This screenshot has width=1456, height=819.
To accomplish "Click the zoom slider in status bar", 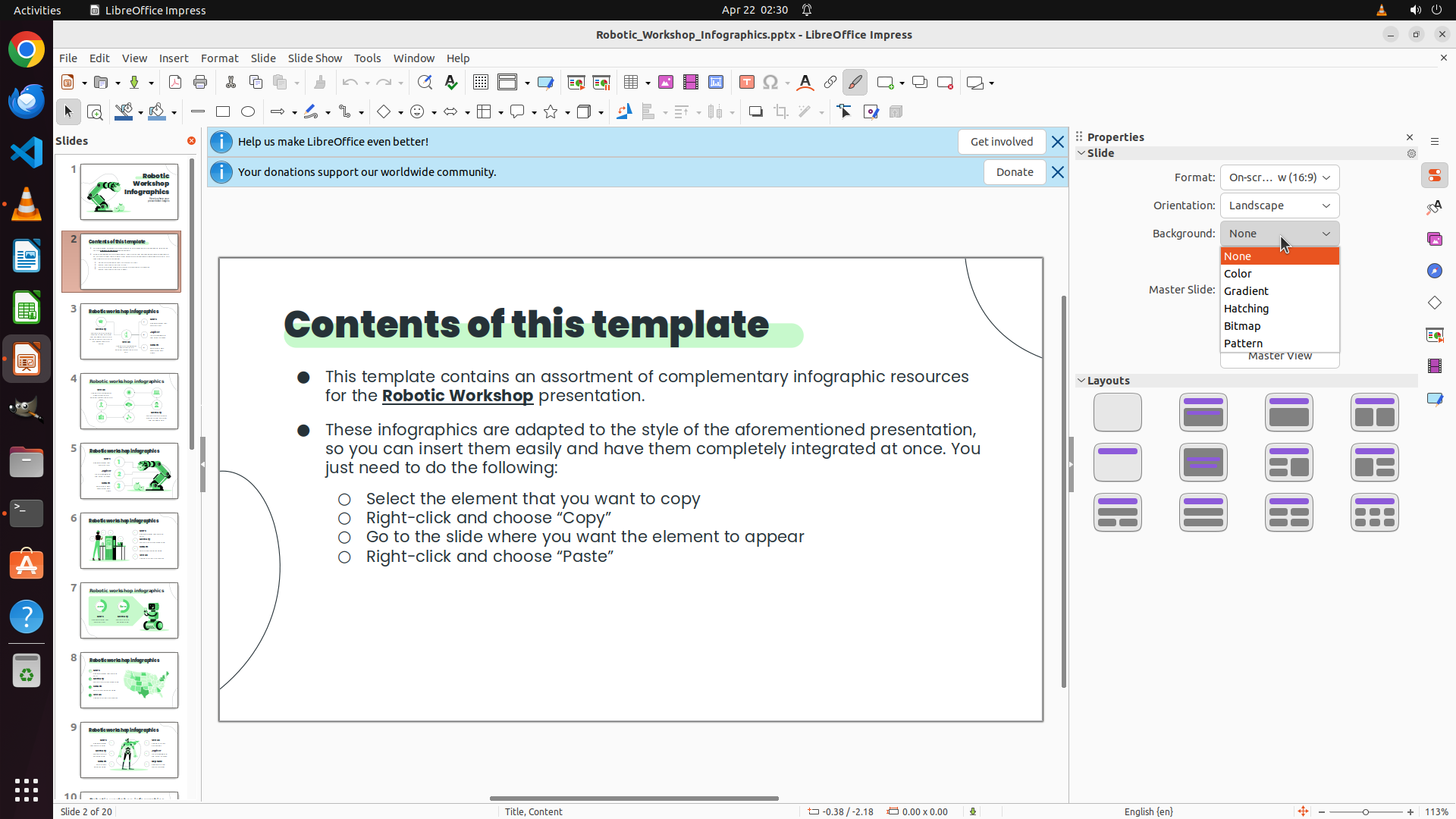I will [x=1365, y=811].
